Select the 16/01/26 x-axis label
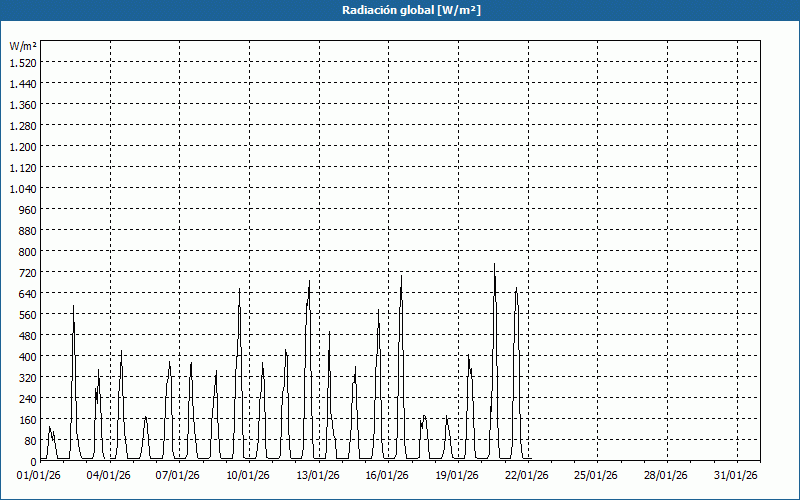 coord(388,475)
